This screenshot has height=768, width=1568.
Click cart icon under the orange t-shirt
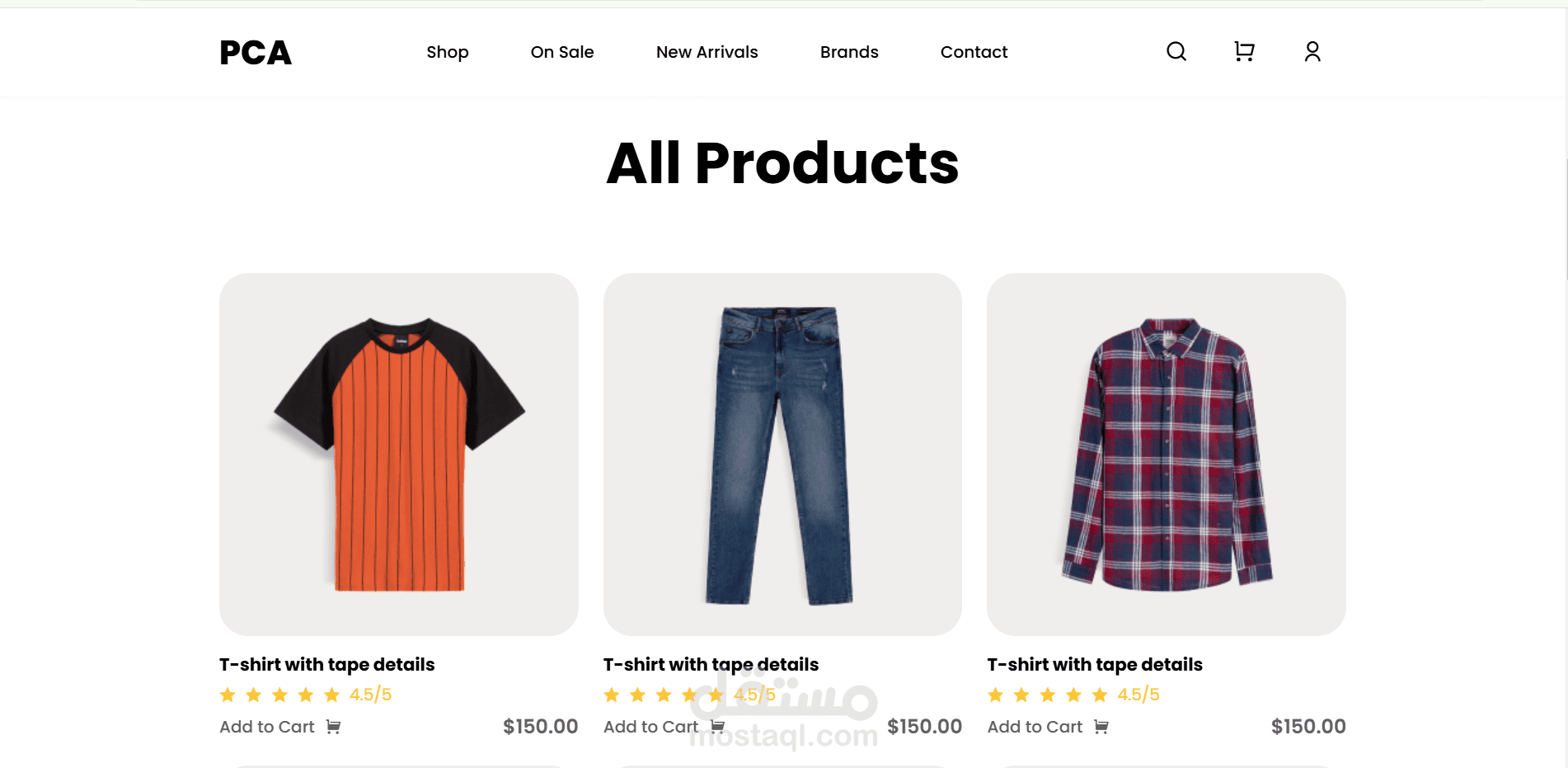333,727
